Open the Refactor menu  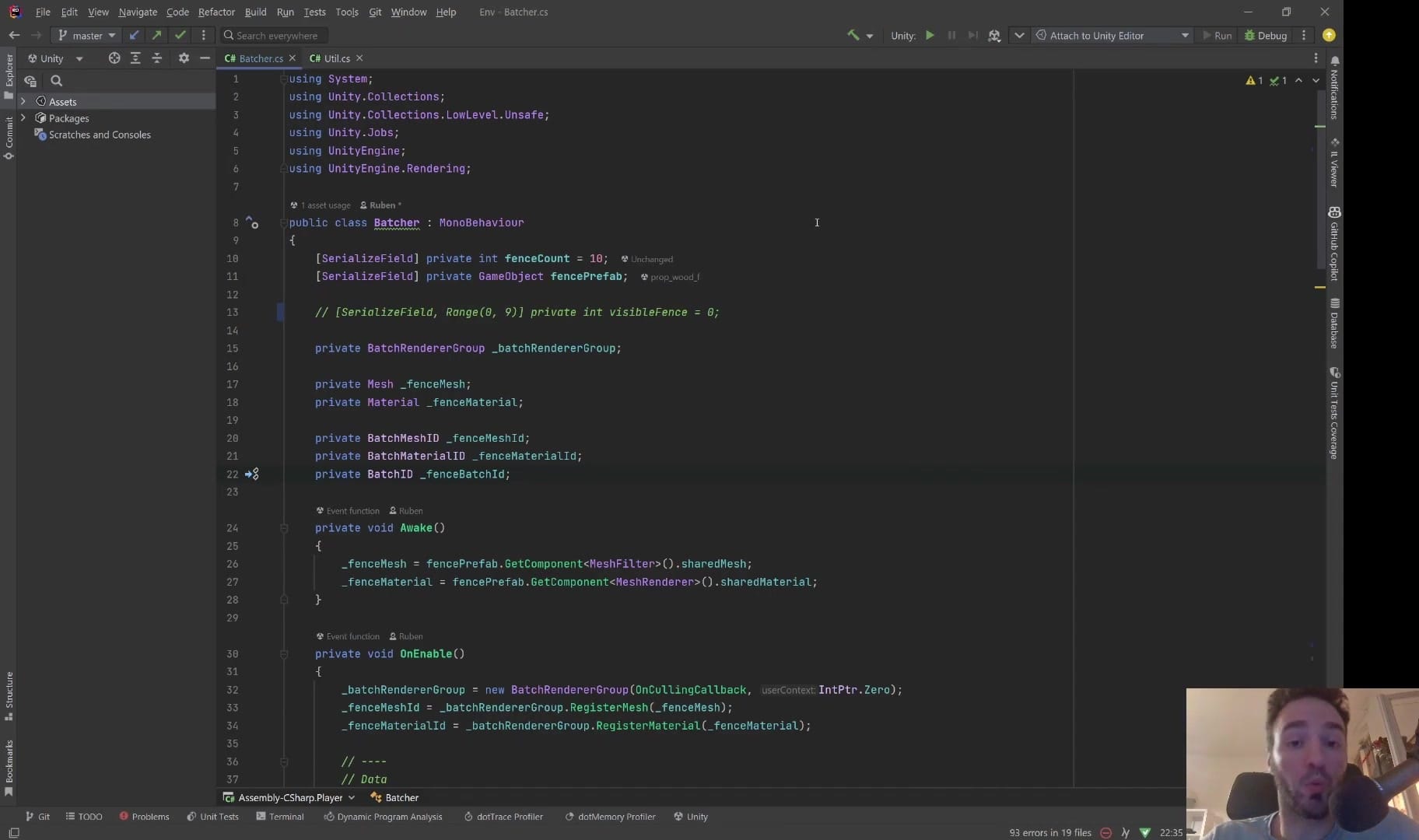pos(216,12)
